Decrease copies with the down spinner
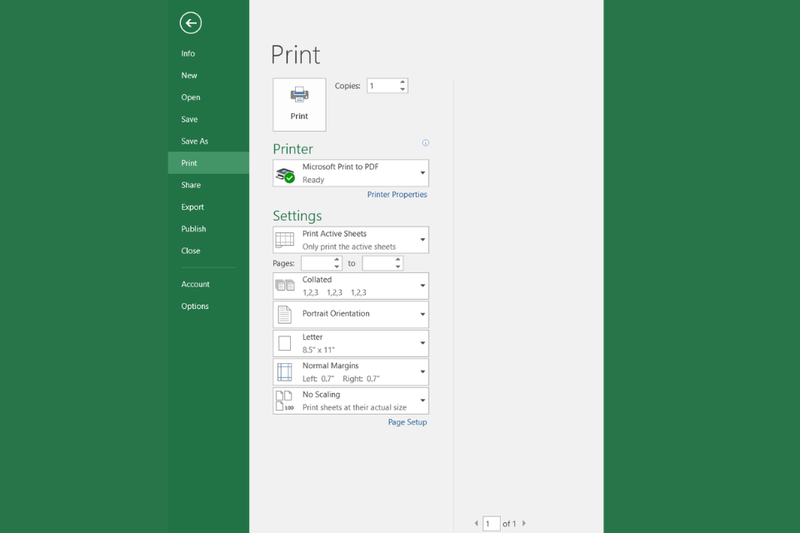This screenshot has height=533, width=800. click(x=402, y=90)
